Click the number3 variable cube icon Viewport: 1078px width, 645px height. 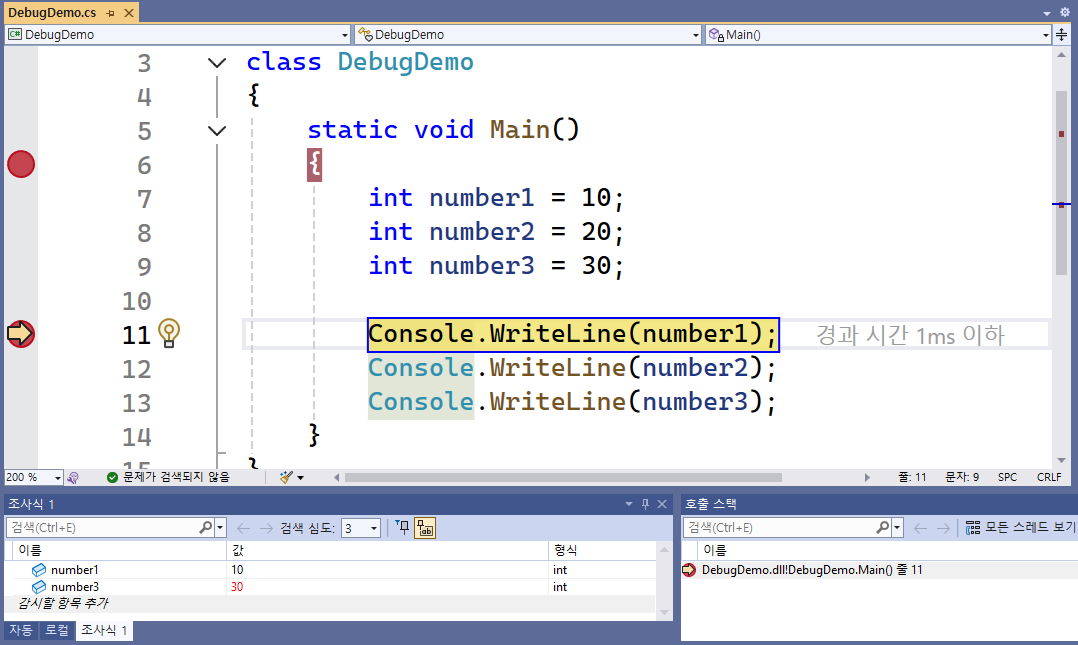tap(39, 587)
